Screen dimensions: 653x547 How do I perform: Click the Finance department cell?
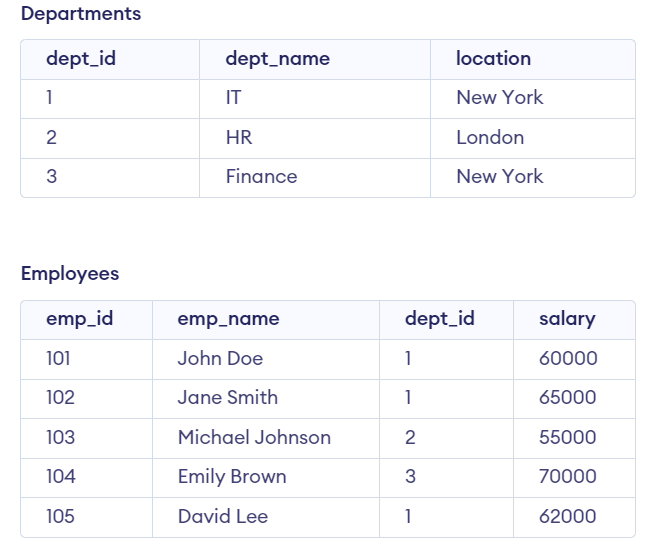pos(261,177)
